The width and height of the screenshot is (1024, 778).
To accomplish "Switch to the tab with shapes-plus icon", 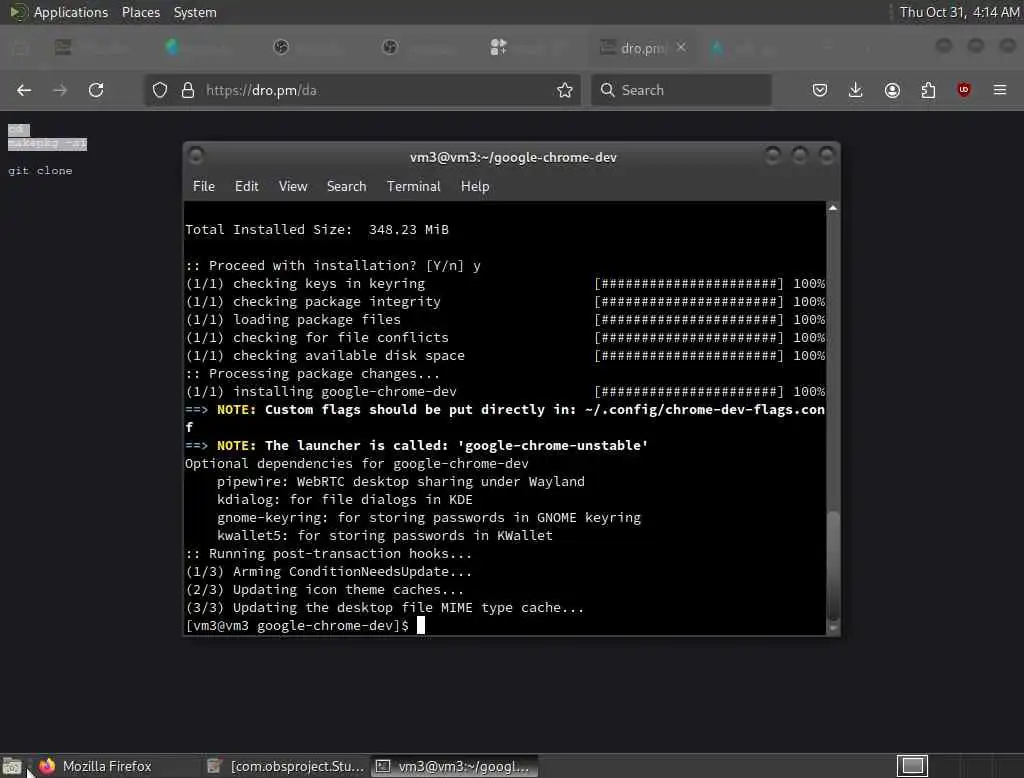I will [498, 47].
